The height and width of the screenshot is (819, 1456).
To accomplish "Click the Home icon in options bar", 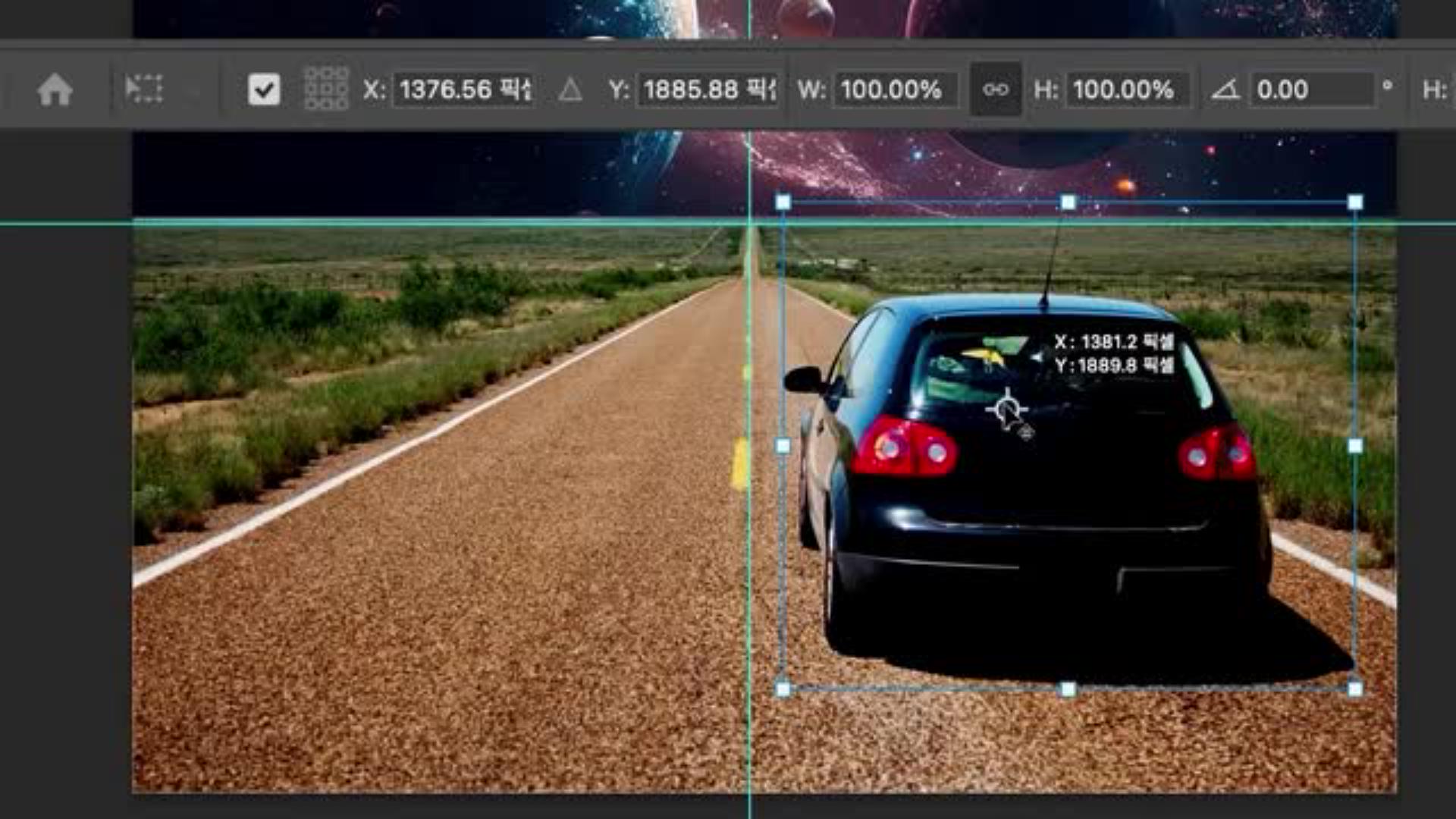I will tap(55, 89).
